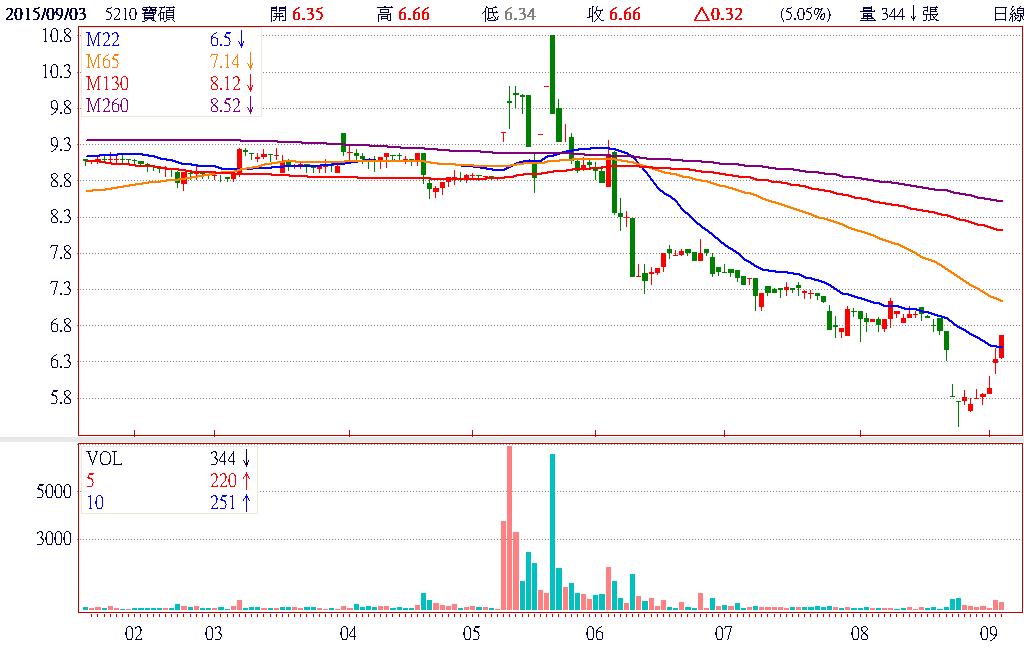
Task: Select the VOL label in volume panel
Action: [103, 458]
